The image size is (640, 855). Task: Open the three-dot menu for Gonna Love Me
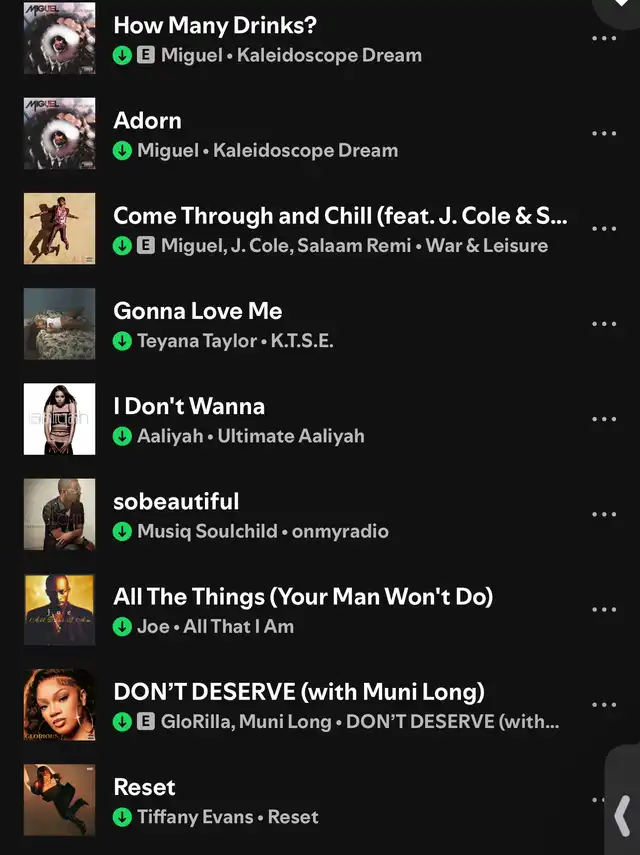point(604,324)
